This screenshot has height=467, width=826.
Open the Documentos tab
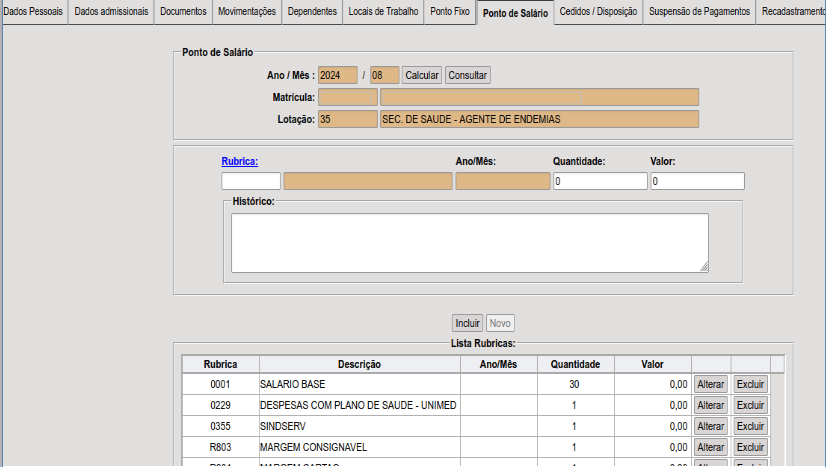(x=183, y=12)
